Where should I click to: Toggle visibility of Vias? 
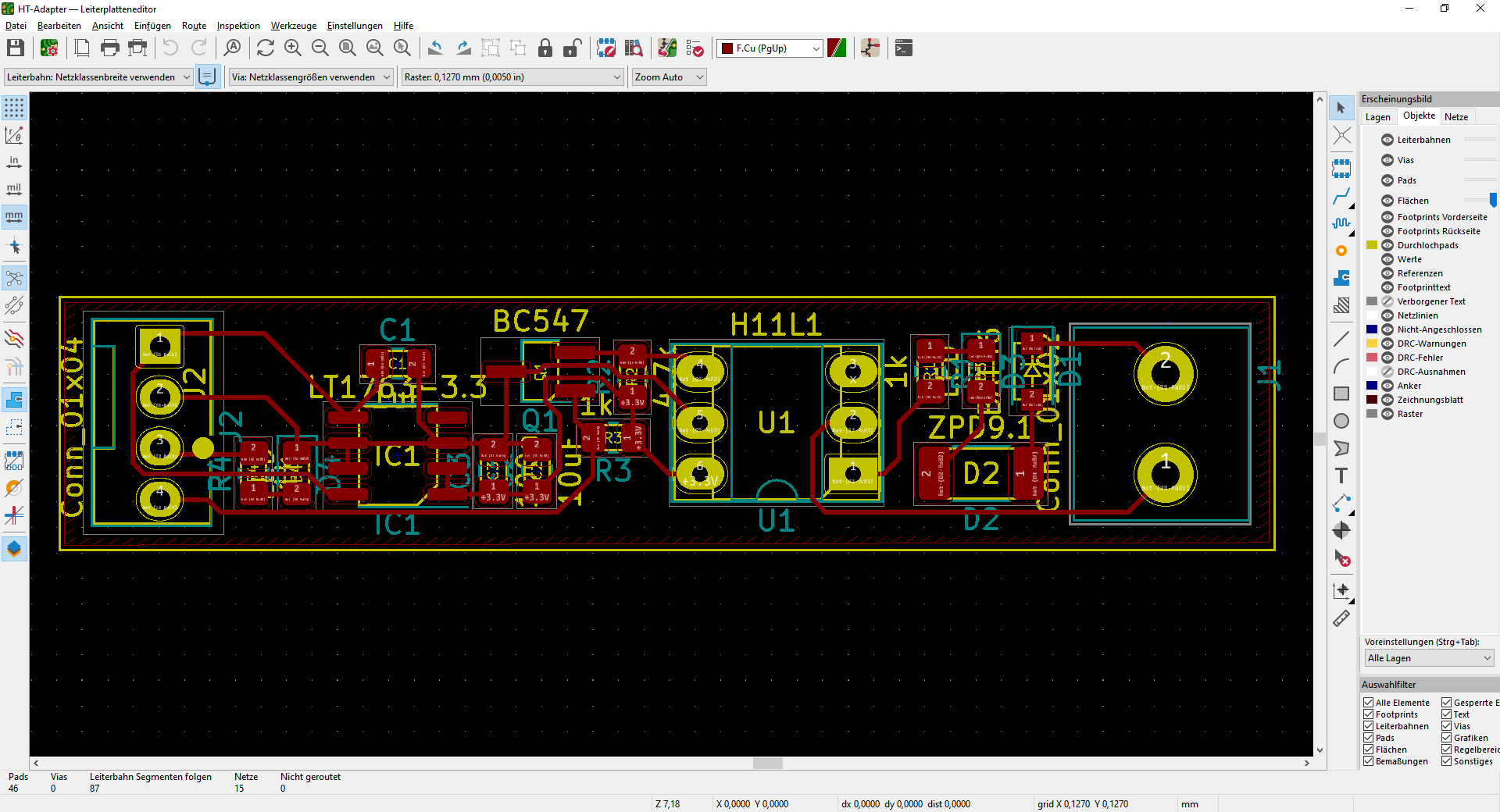[x=1387, y=160]
